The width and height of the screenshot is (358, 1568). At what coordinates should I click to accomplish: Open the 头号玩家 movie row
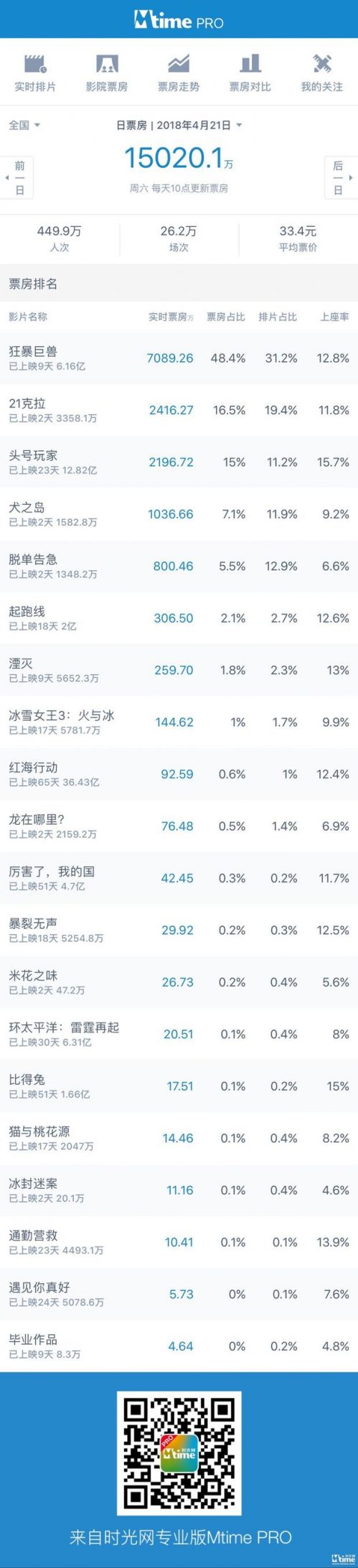(x=179, y=462)
